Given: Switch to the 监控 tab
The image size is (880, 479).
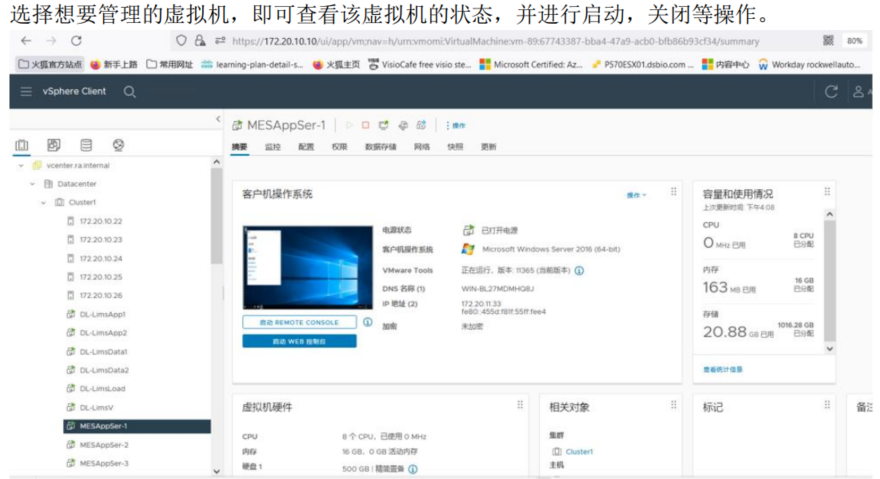Looking at the screenshot, I should coord(272,147).
